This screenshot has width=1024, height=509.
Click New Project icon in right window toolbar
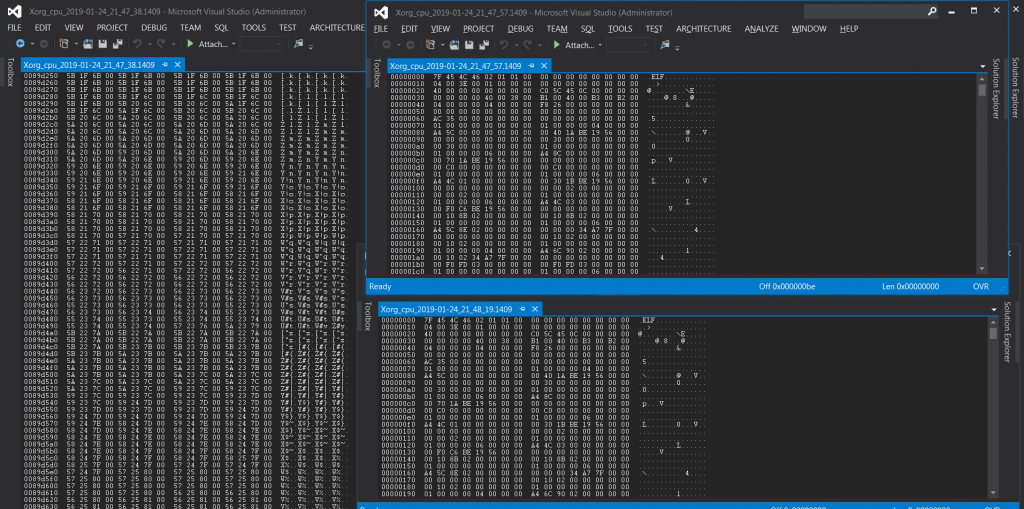point(430,45)
